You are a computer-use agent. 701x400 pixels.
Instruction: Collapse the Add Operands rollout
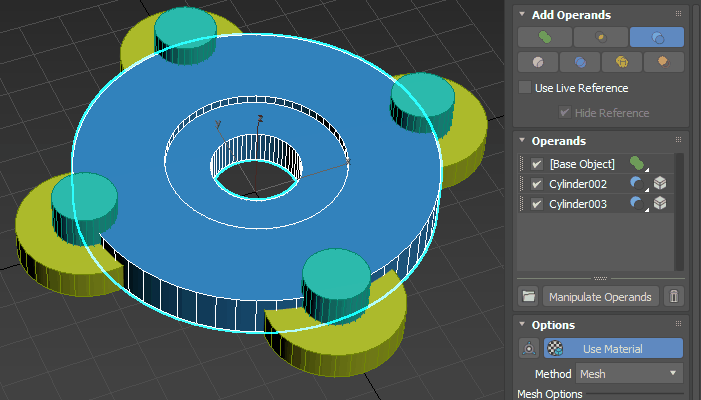[x=522, y=14]
